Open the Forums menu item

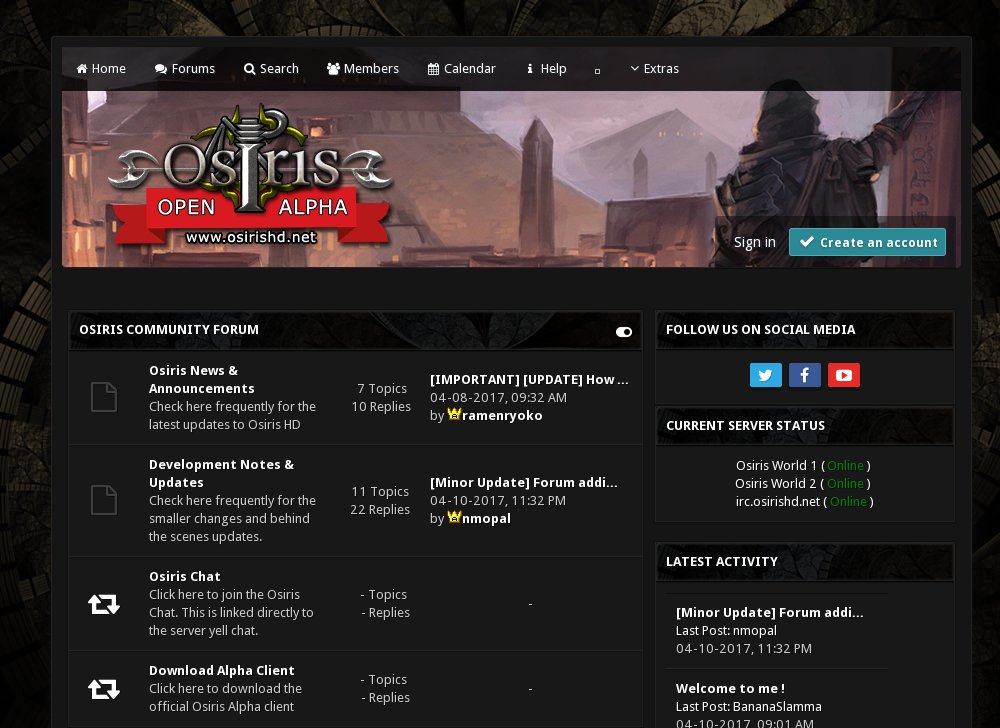point(185,69)
